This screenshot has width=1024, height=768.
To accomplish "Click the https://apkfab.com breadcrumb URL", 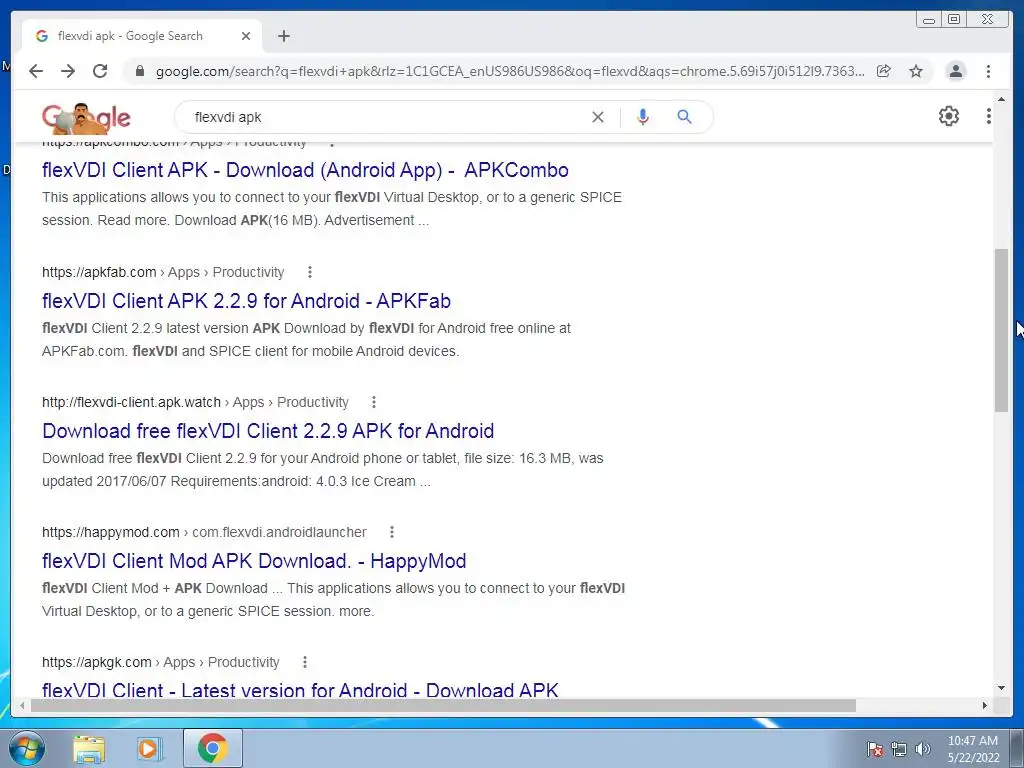I will pyautogui.click(x=99, y=272).
